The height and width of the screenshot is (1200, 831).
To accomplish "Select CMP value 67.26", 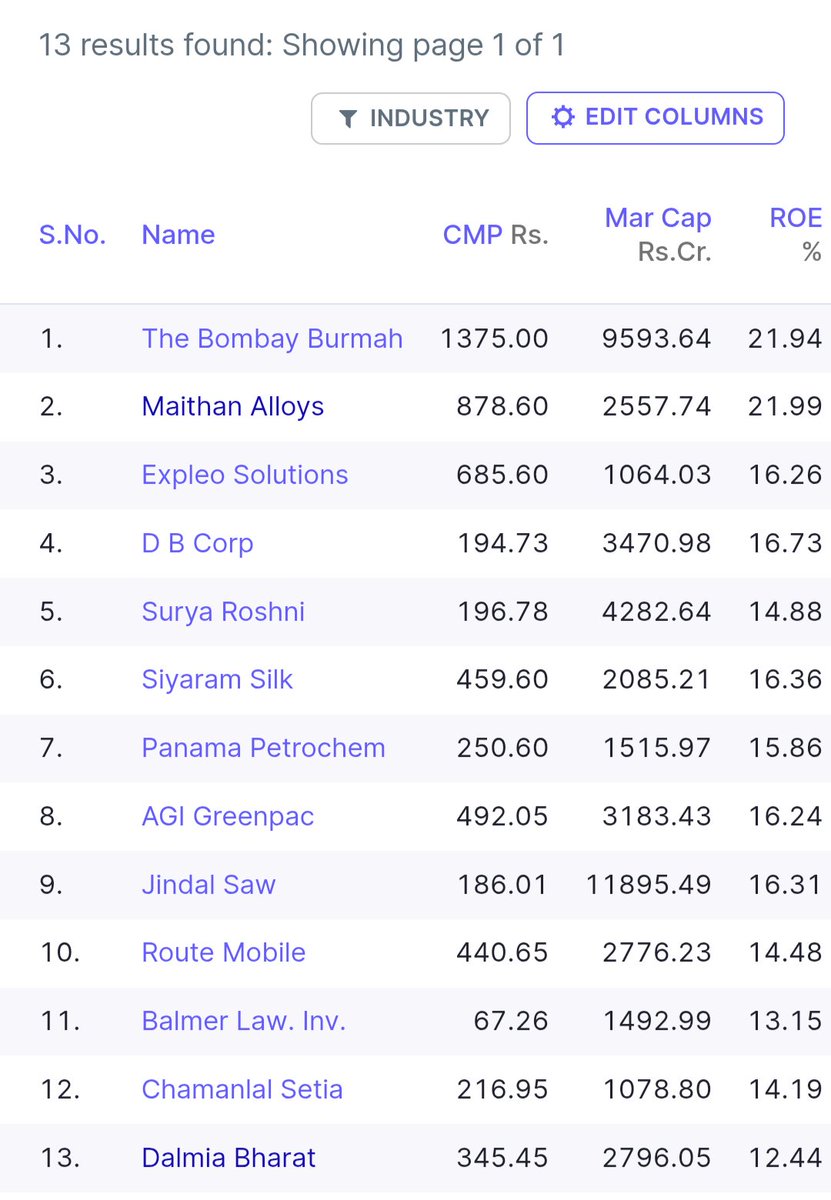I will coord(512,1021).
